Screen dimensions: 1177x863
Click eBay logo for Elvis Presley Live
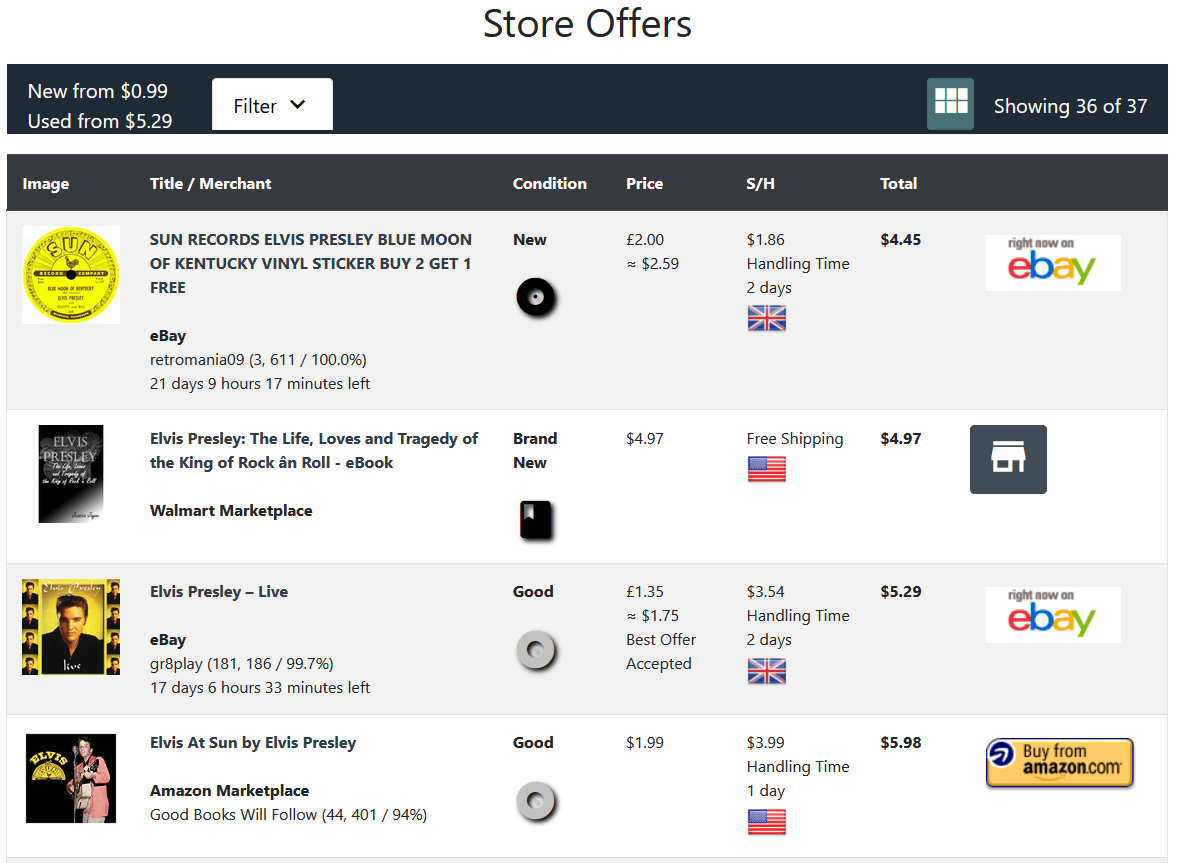pyautogui.click(x=1052, y=615)
